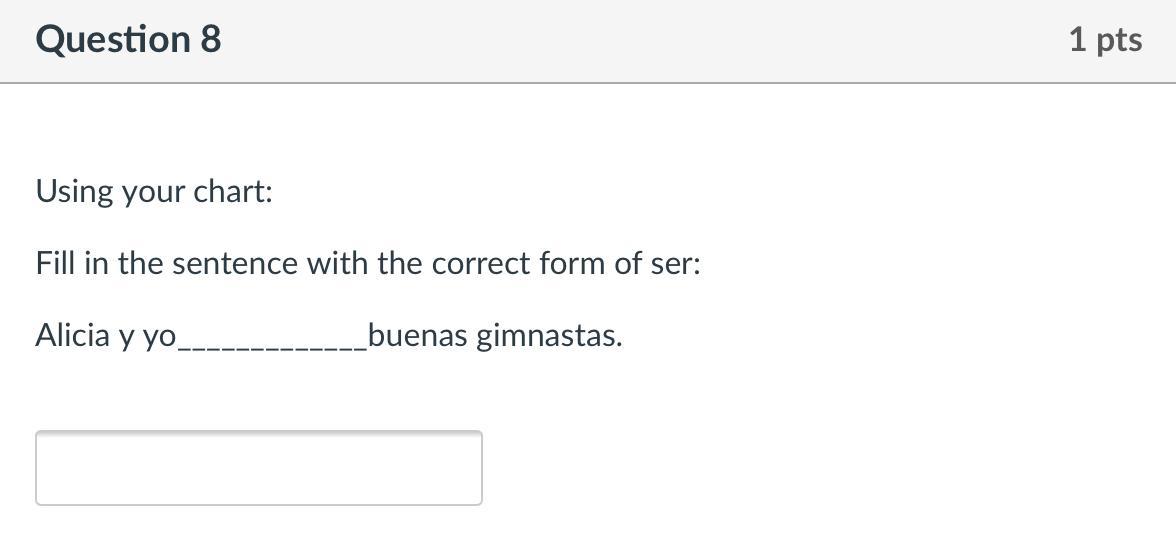Viewport: 1176px width, 542px height.
Task: Click the word 'gimnastas' in the sentence
Action: click(548, 336)
